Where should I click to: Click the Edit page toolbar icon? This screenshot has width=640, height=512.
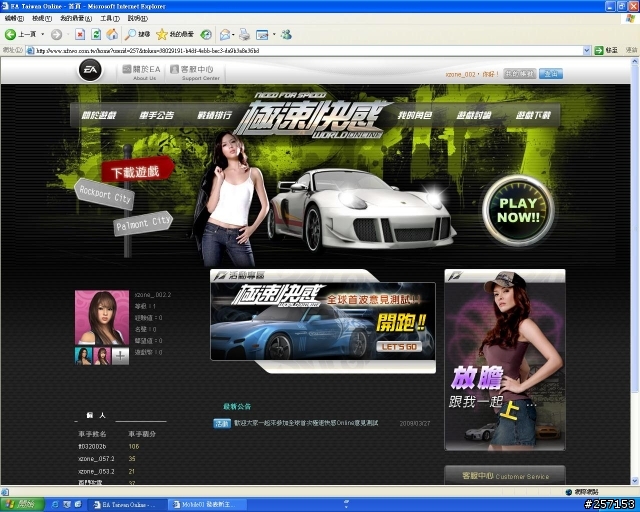[262, 35]
